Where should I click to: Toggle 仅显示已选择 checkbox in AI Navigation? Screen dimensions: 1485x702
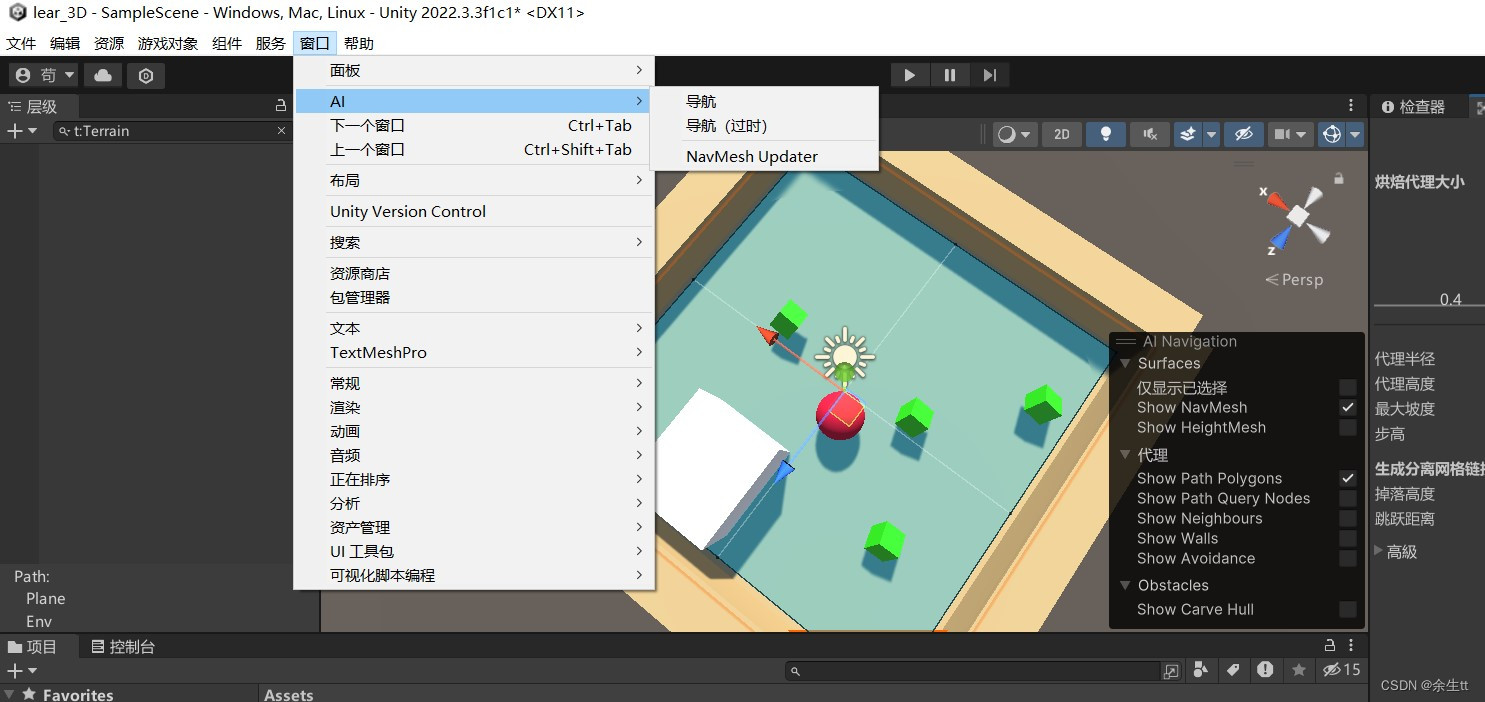click(1348, 387)
